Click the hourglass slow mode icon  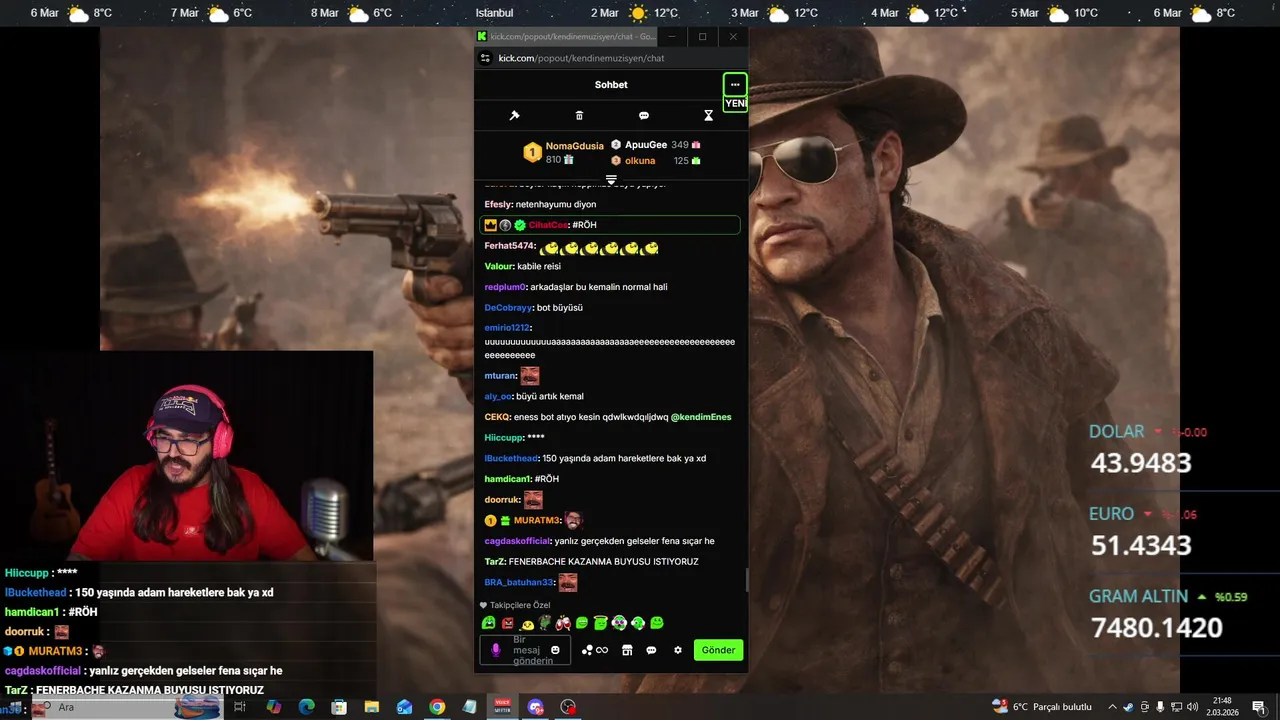point(708,116)
